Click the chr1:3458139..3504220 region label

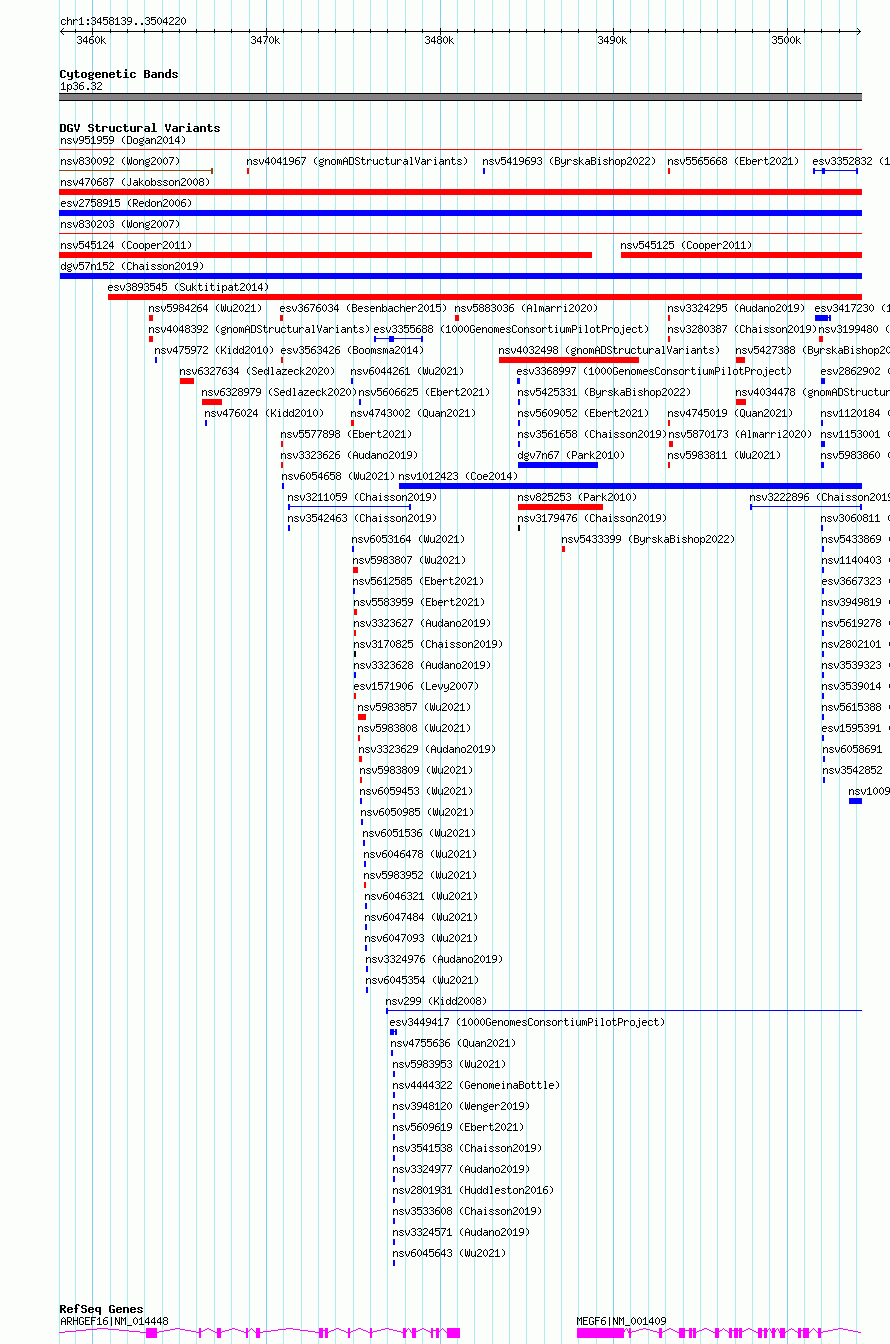[x=123, y=21]
